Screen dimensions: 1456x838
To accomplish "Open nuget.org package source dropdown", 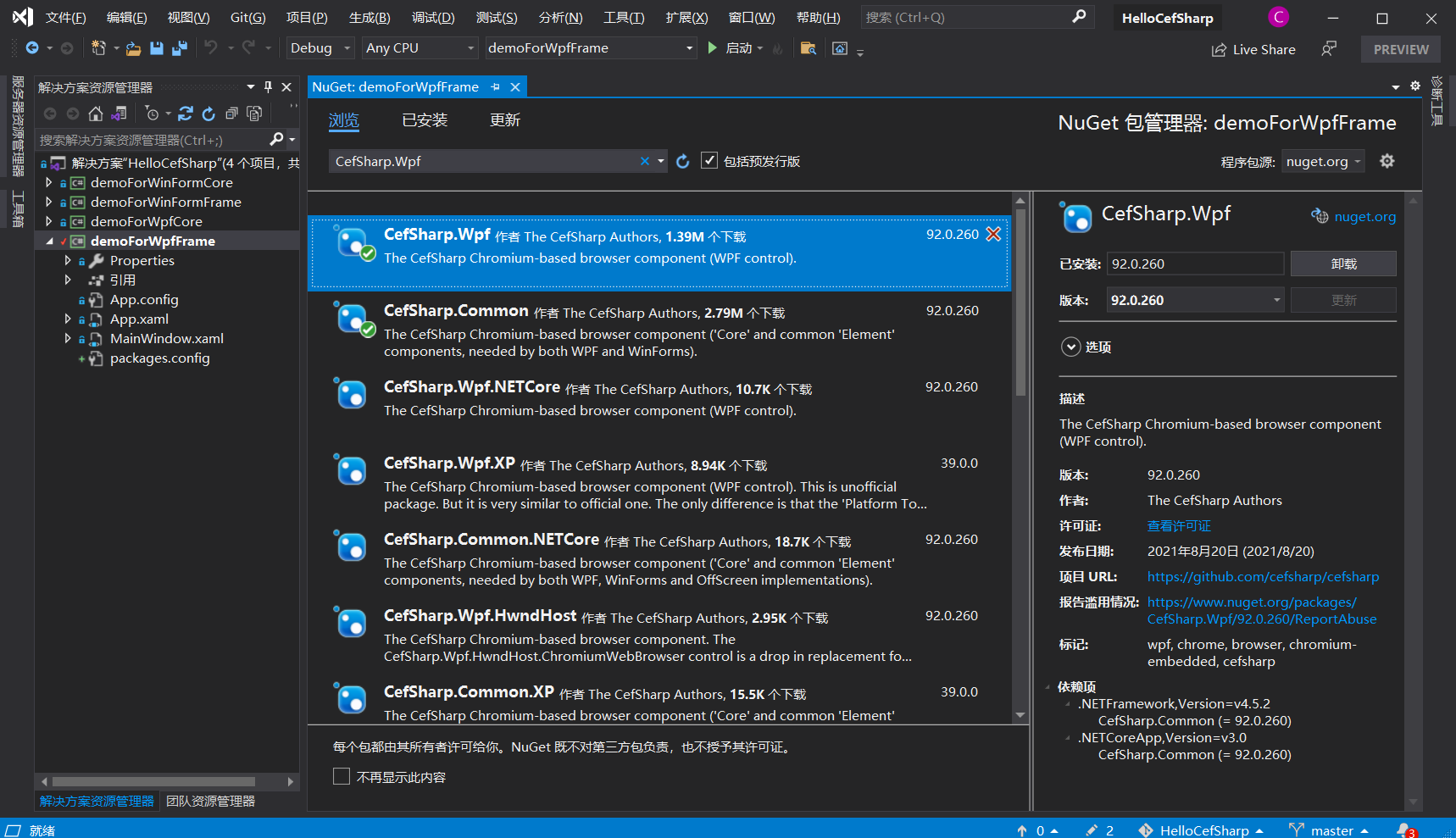I will (x=1324, y=162).
